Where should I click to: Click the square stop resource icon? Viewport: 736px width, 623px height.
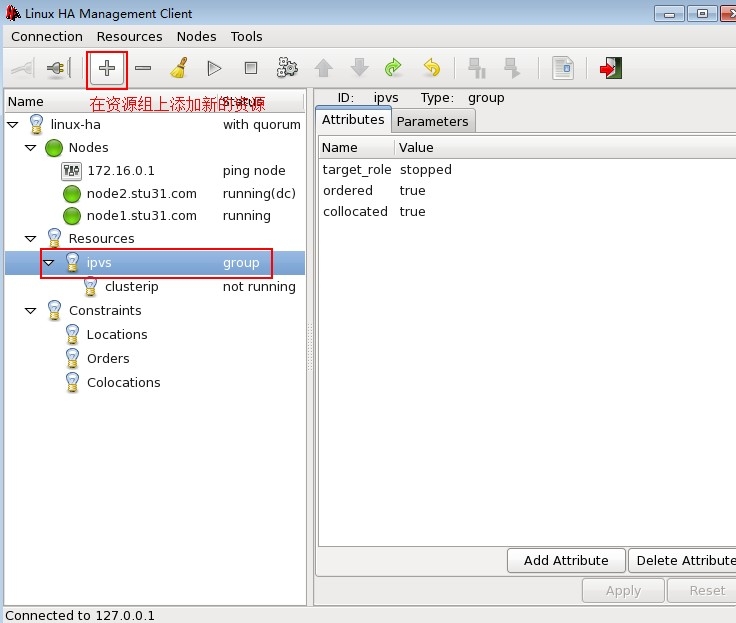(x=251, y=69)
